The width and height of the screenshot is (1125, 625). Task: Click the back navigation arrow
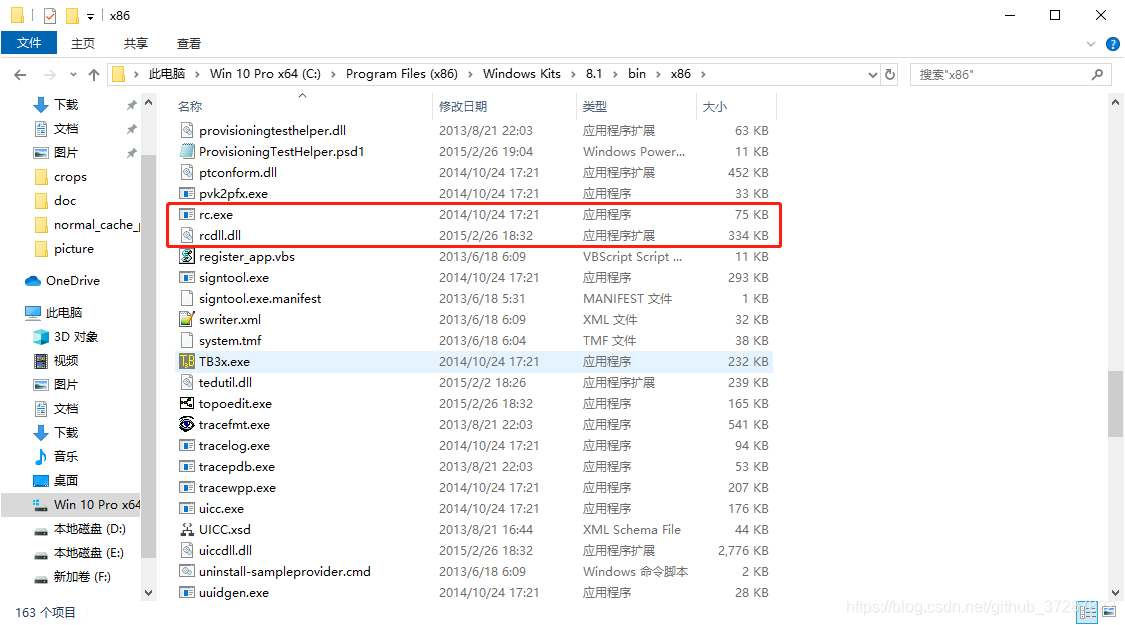click(20, 75)
